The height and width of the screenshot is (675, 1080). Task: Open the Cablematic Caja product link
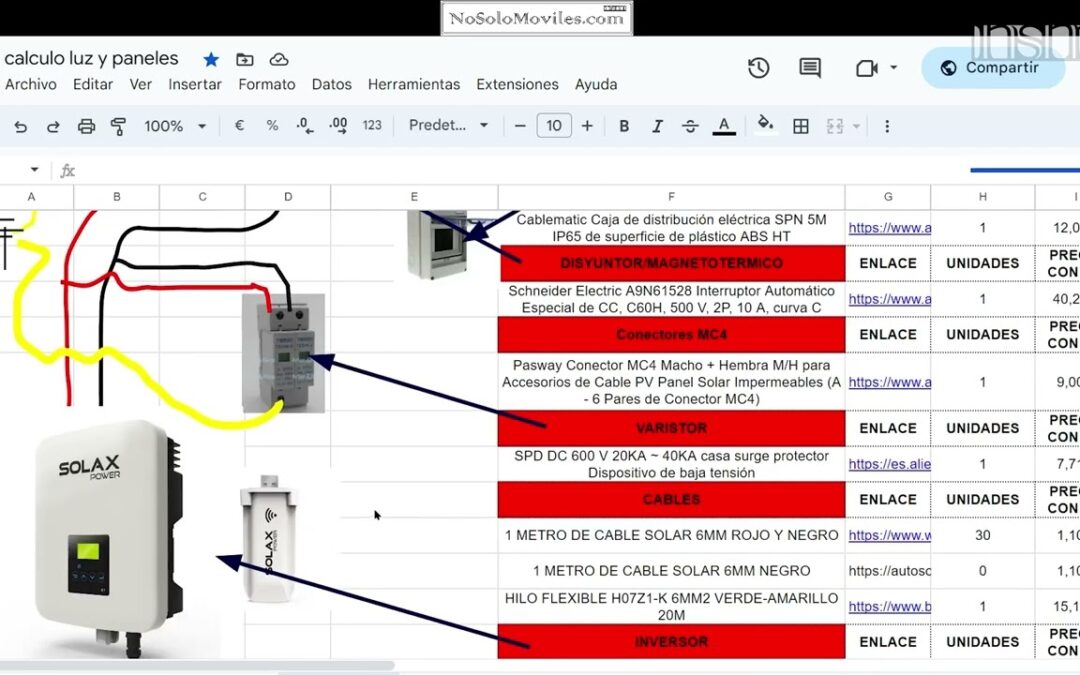(889, 228)
